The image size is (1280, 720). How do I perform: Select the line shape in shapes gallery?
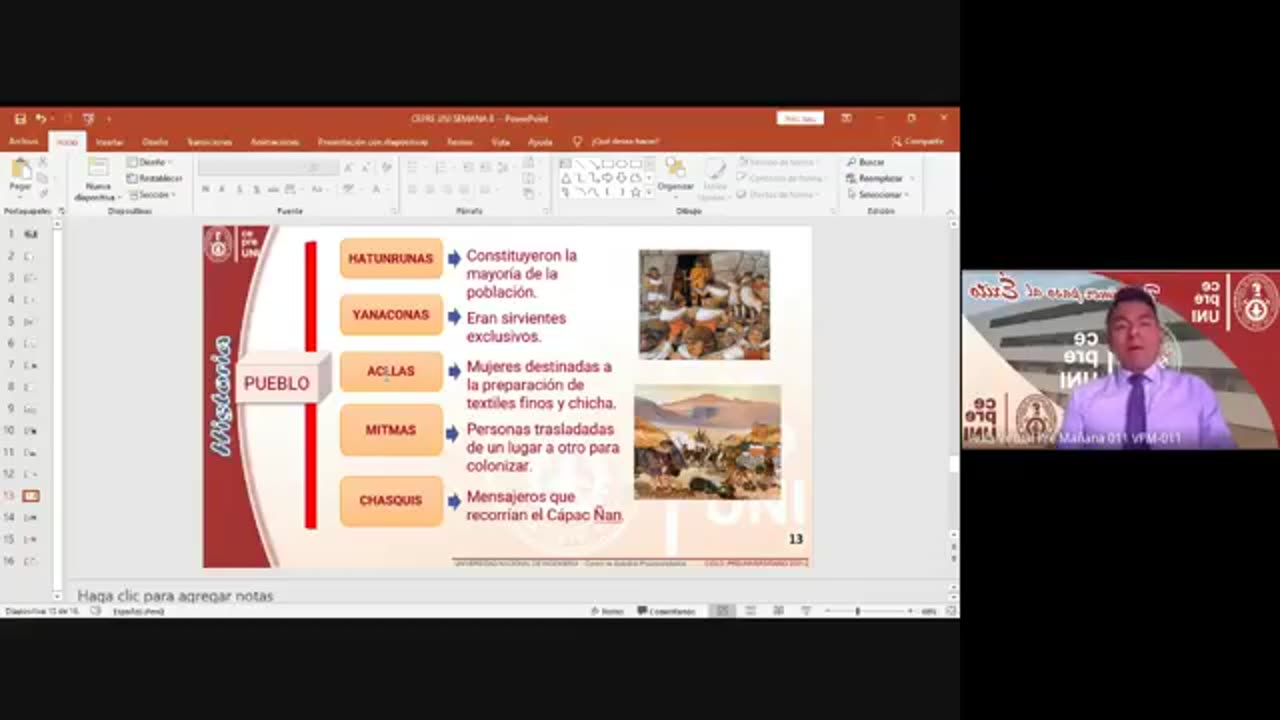[579, 164]
